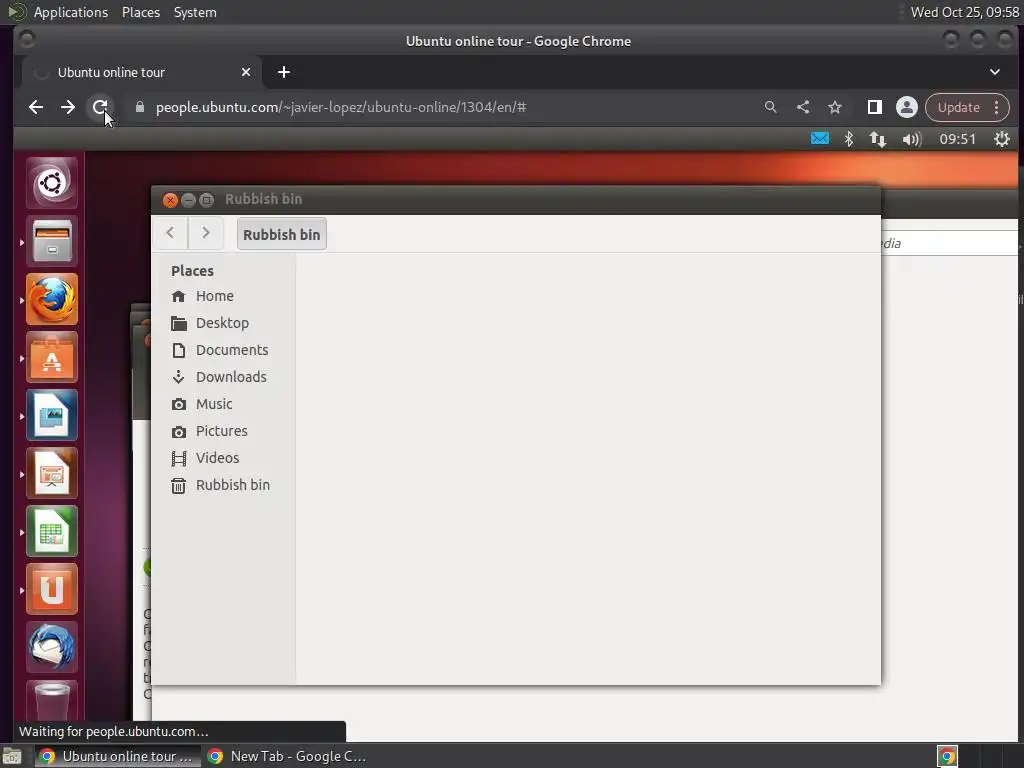
Task: Open the Ubuntu Dash home launcher
Action: tap(52, 183)
